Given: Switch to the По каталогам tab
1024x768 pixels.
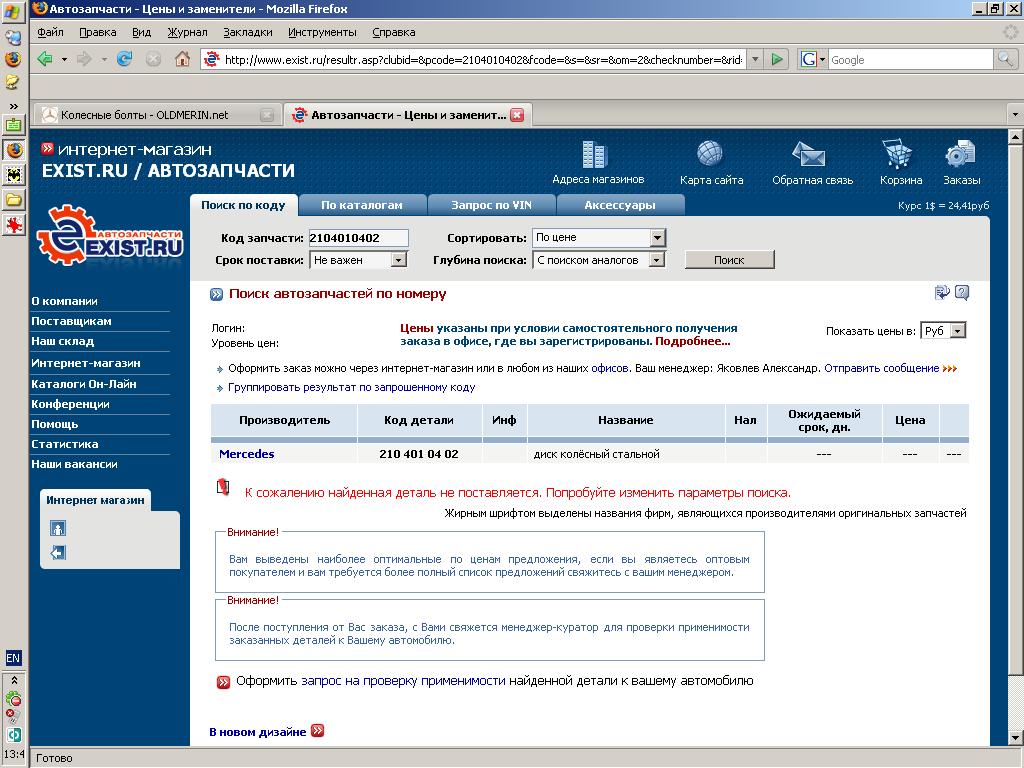Looking at the screenshot, I should click(361, 205).
